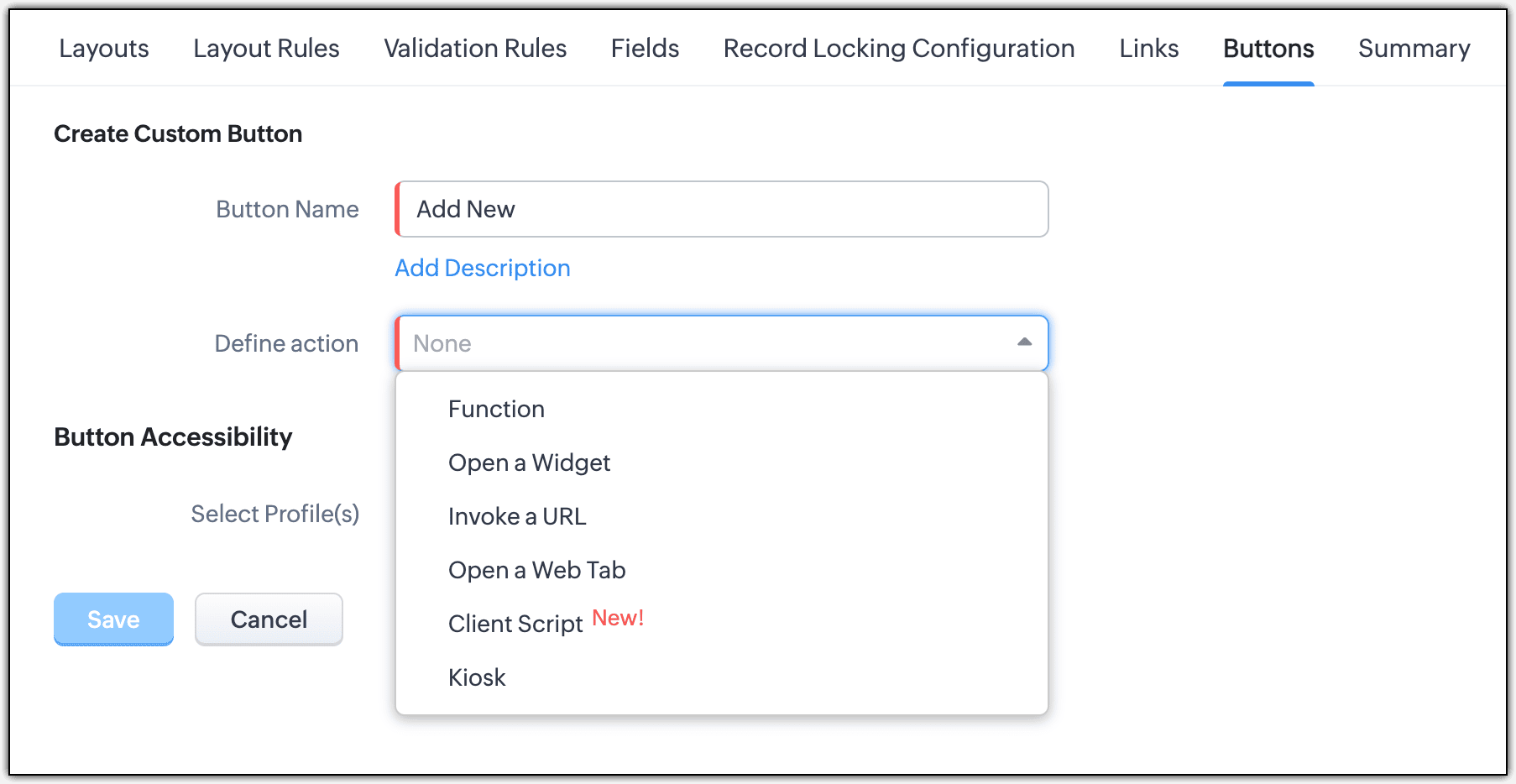Open the Links tab

[x=1148, y=49]
